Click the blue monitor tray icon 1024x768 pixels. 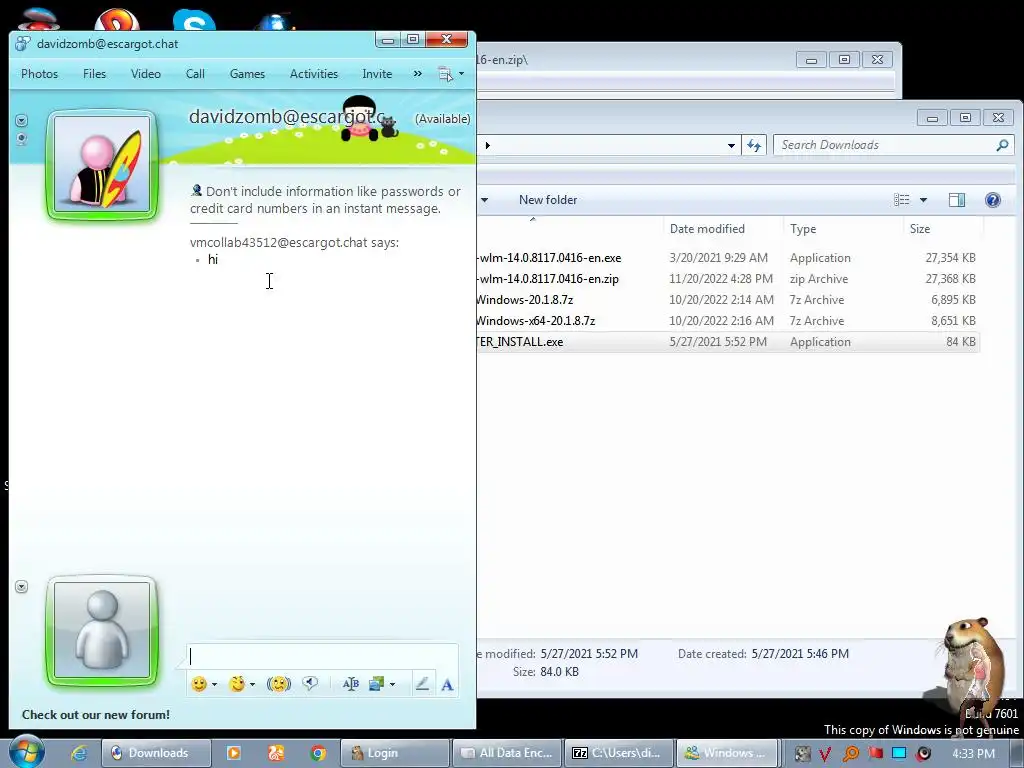pyautogui.click(x=899, y=754)
